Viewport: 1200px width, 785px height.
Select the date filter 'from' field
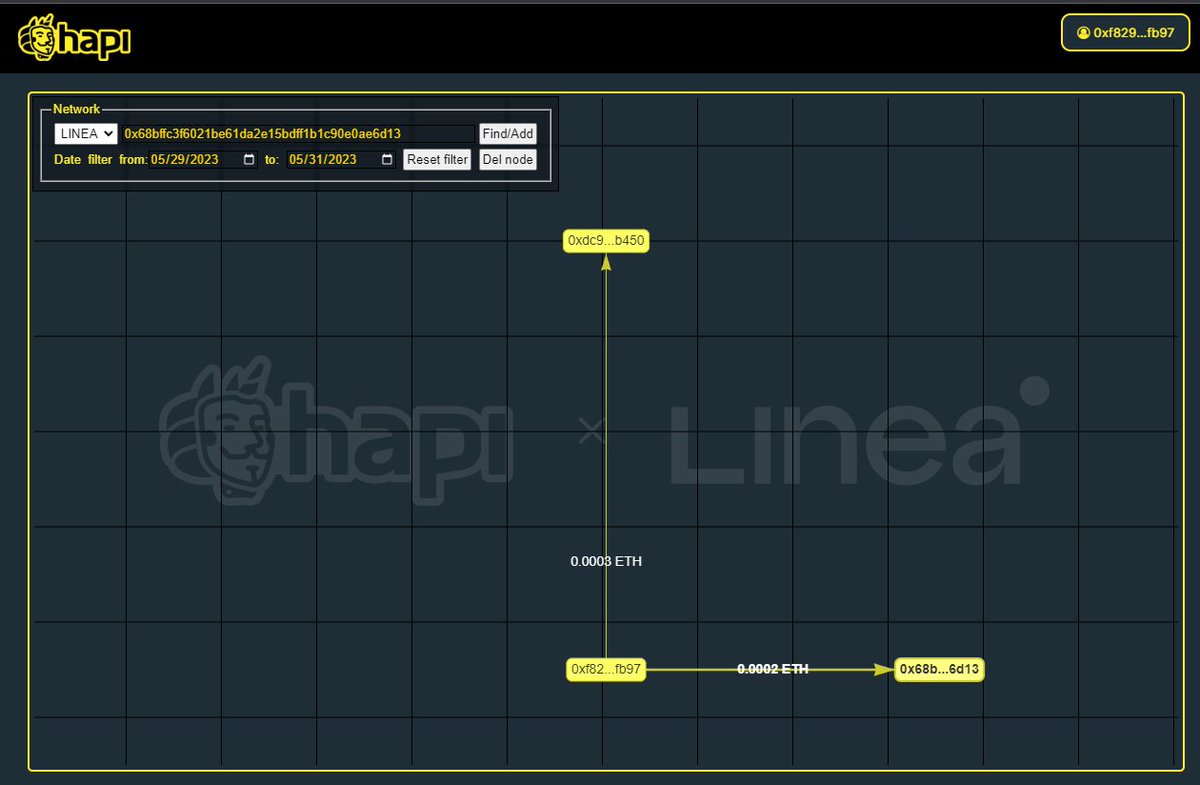204,160
